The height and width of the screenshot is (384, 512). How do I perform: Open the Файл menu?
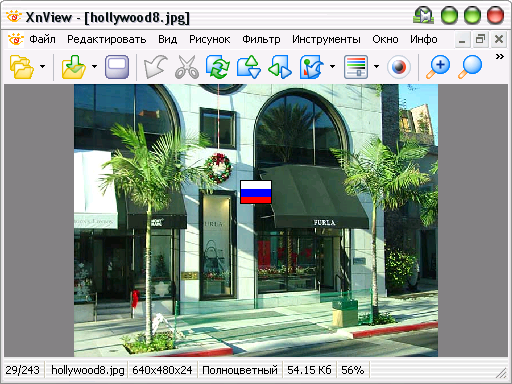(42, 39)
